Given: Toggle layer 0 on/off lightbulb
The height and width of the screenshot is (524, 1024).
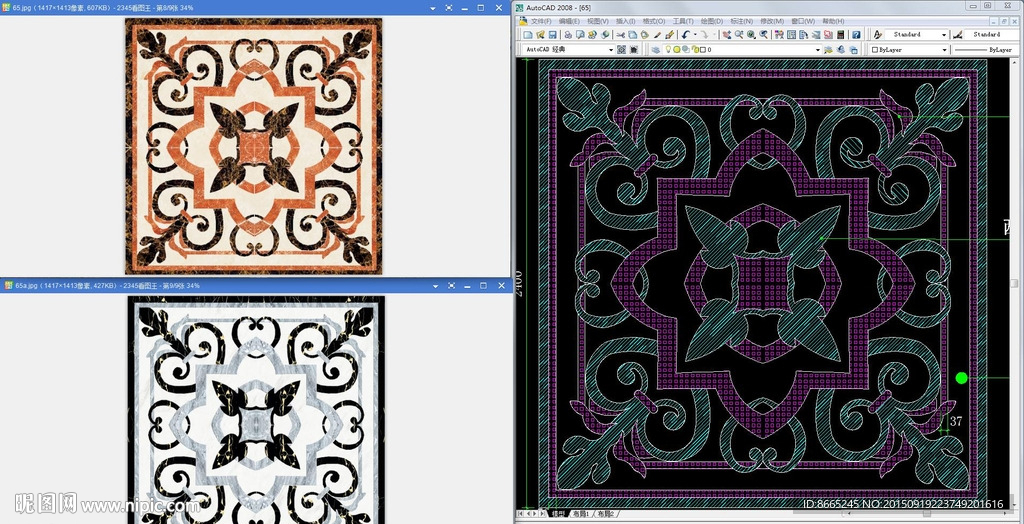Looking at the screenshot, I should point(669,50).
